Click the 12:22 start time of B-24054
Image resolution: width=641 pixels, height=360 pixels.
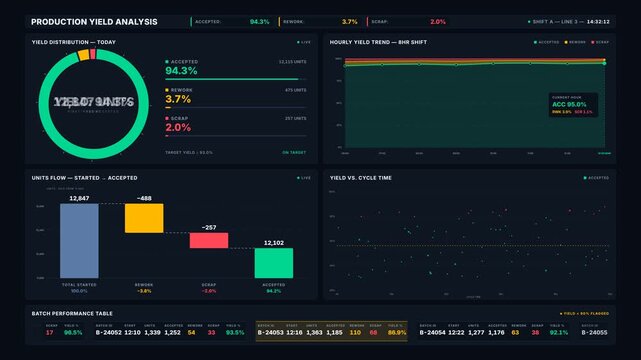tap(456, 333)
